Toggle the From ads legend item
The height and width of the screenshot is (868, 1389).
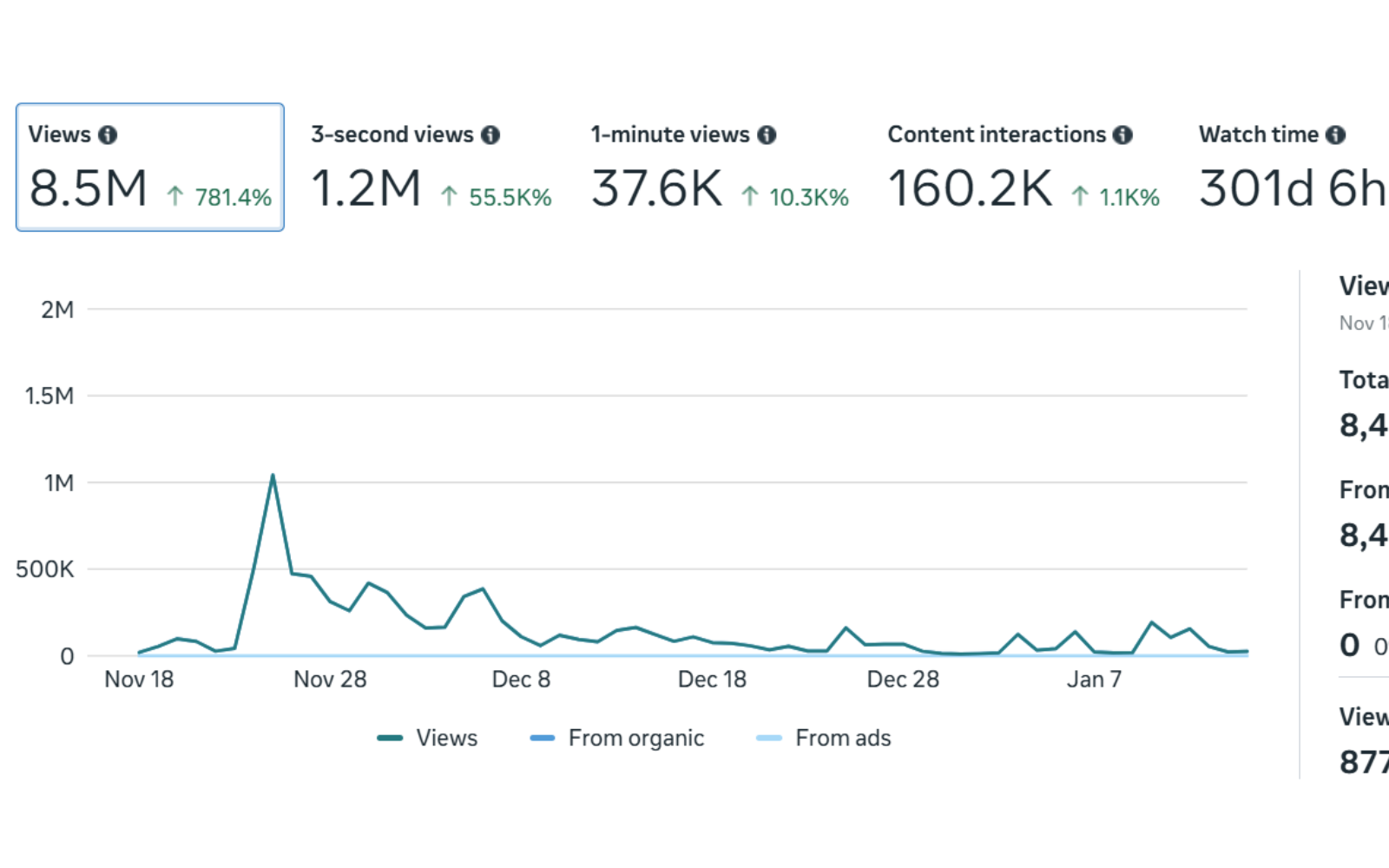point(842,738)
